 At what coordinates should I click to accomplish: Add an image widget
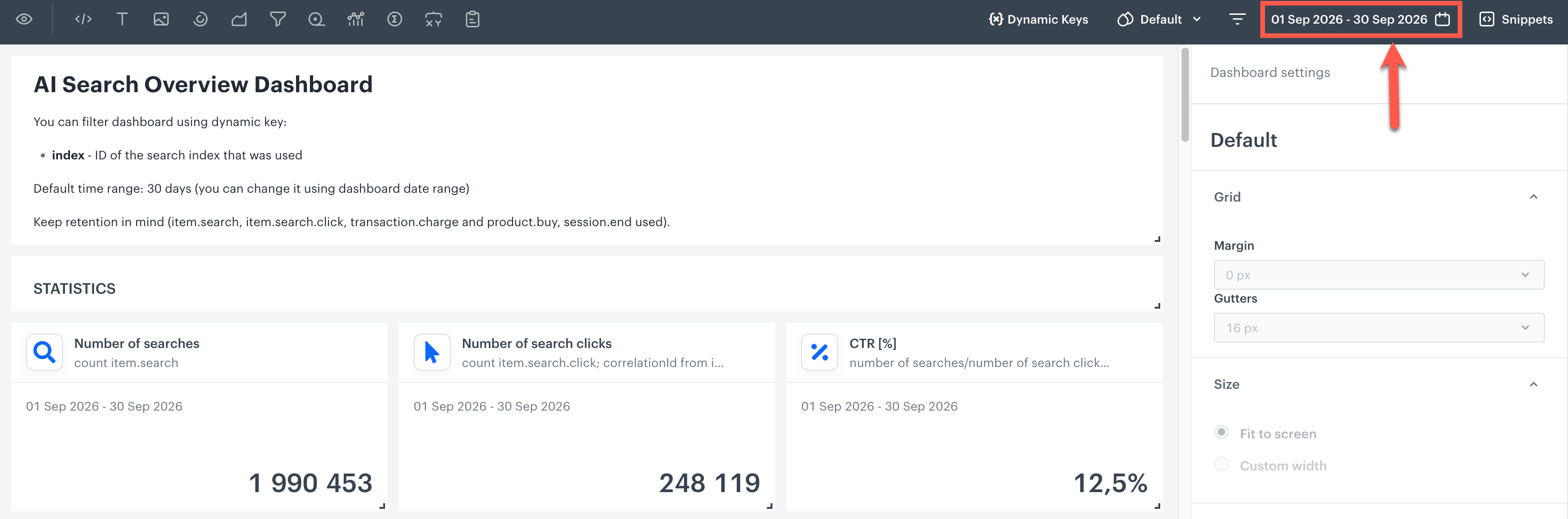161,19
